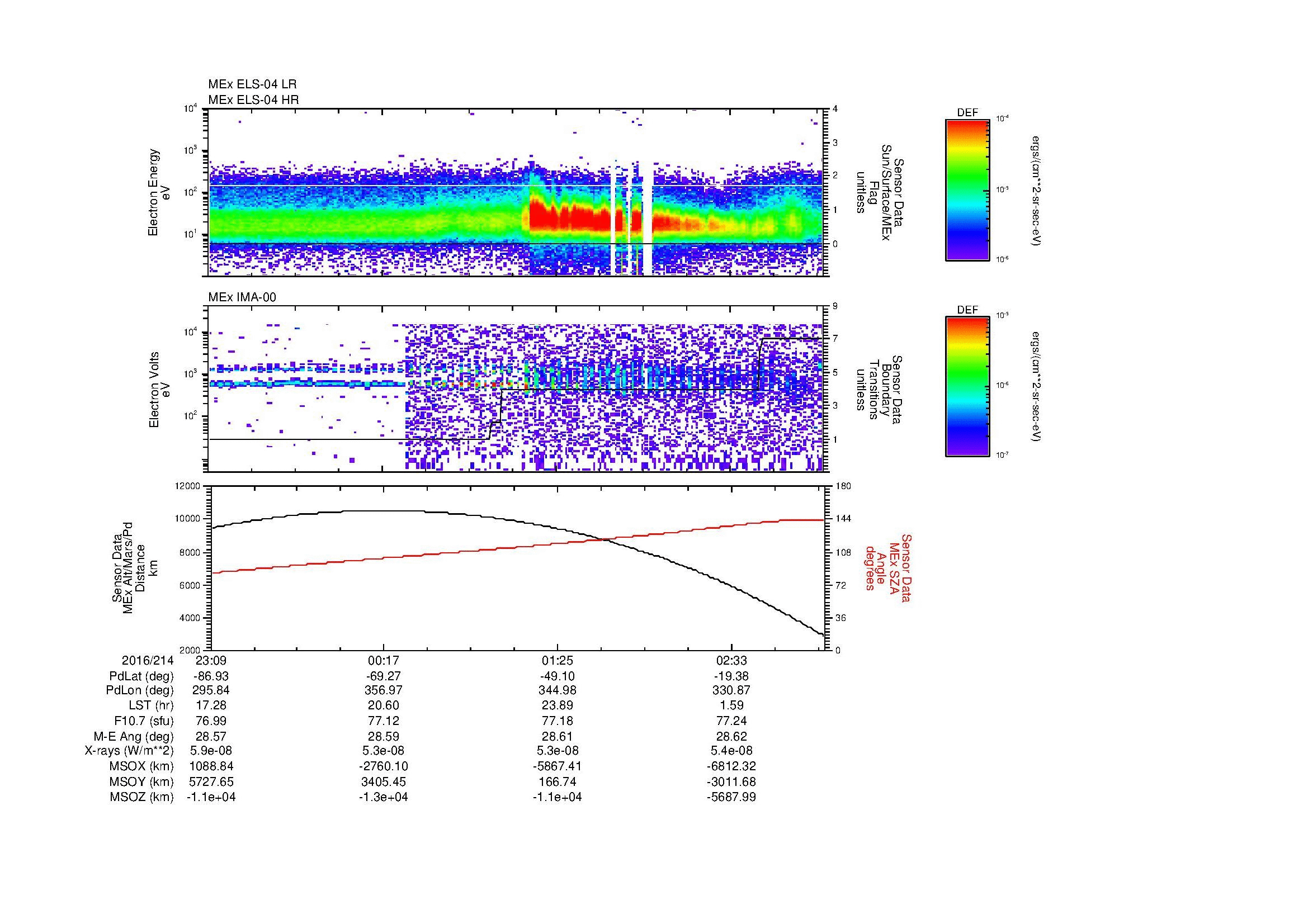
Task: Click the PdLat value '-86.93'
Action: pos(211,676)
